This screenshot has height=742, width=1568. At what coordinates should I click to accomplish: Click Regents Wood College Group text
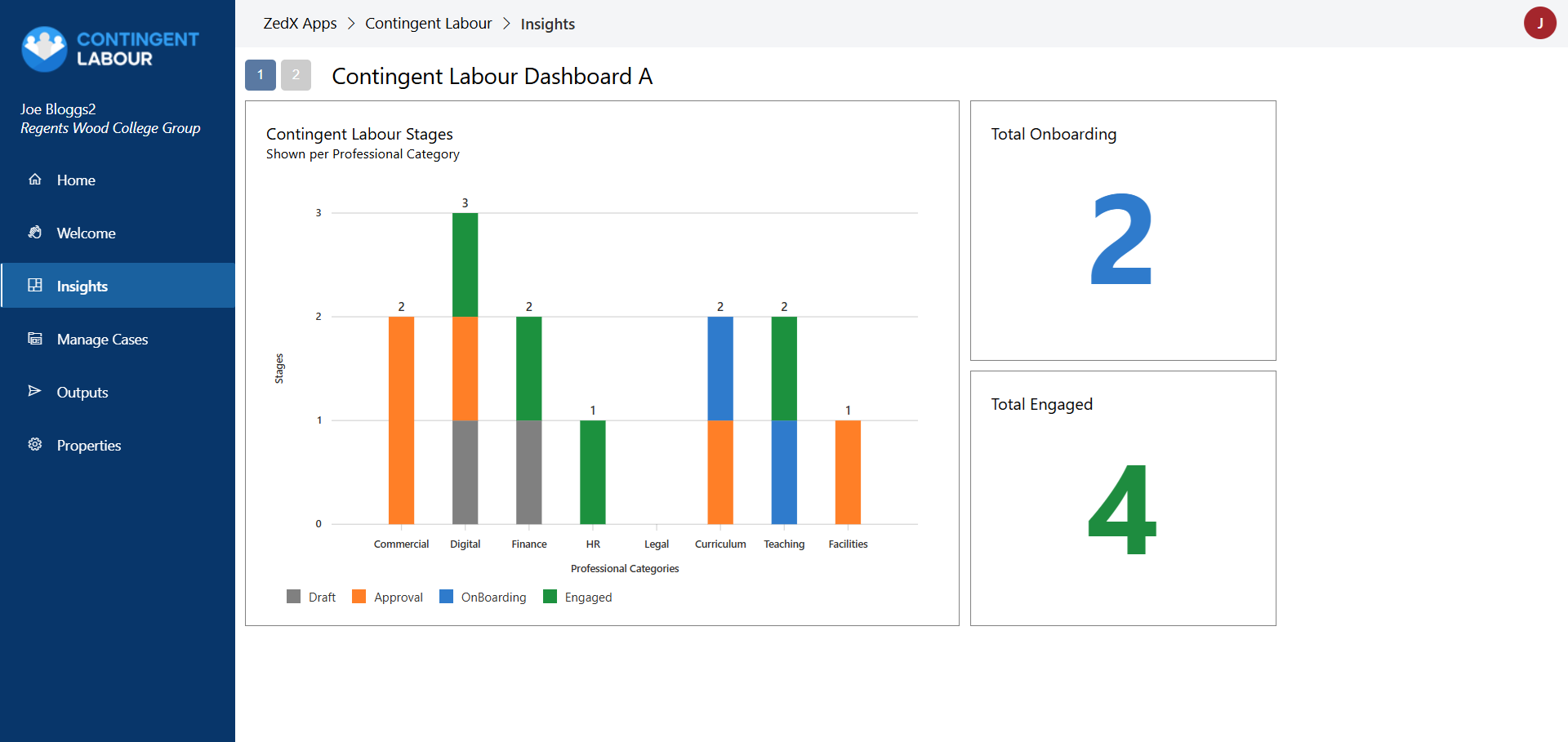coord(110,128)
